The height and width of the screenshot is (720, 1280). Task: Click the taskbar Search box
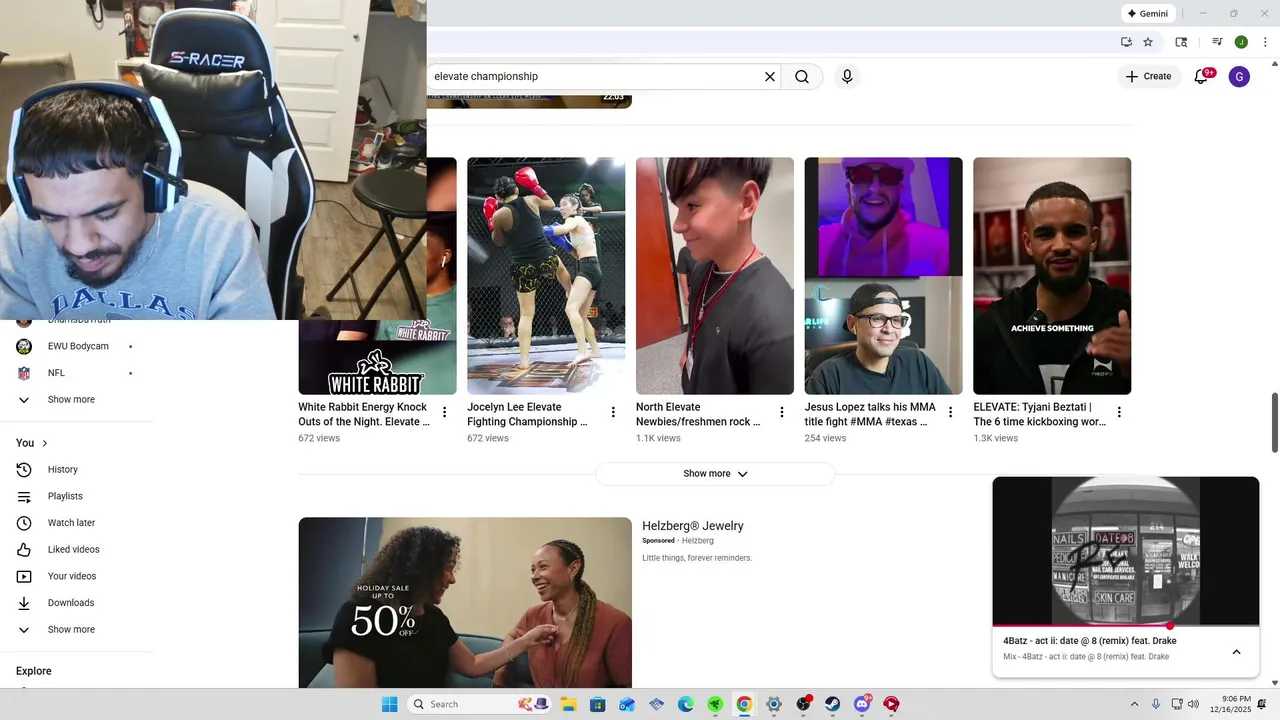point(481,704)
